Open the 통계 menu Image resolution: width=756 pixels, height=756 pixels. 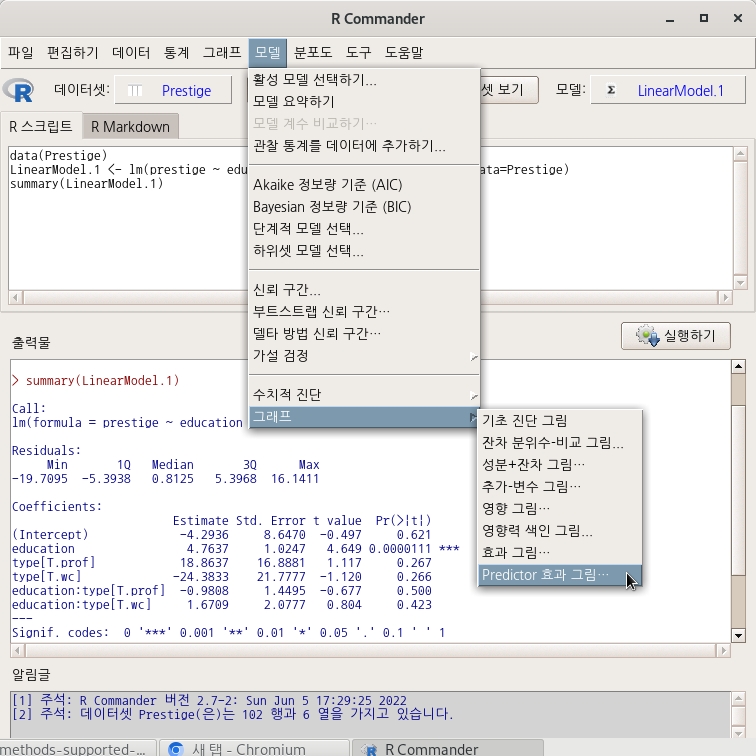click(x=176, y=52)
